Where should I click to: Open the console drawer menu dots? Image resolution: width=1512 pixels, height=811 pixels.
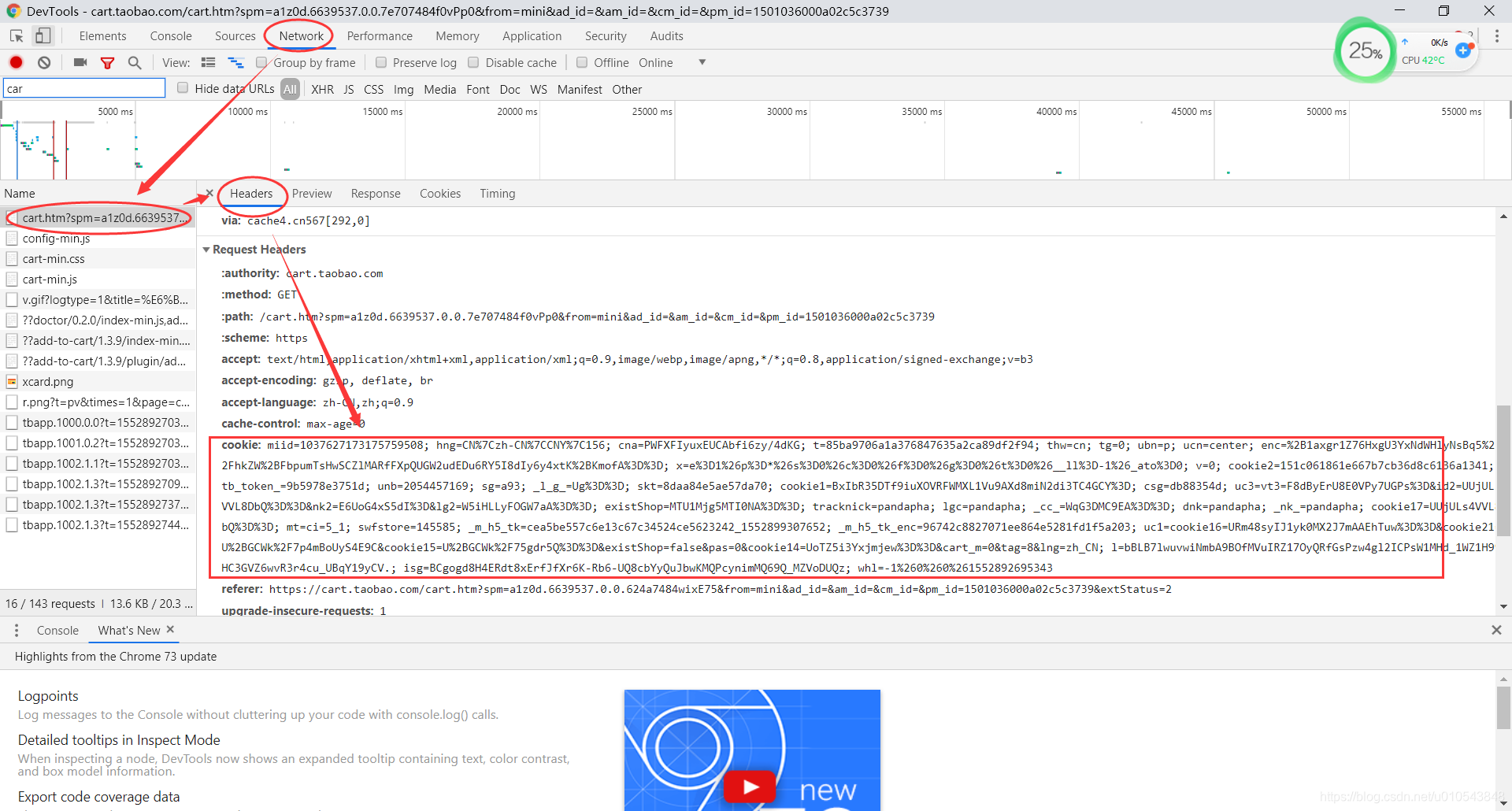tap(17, 631)
